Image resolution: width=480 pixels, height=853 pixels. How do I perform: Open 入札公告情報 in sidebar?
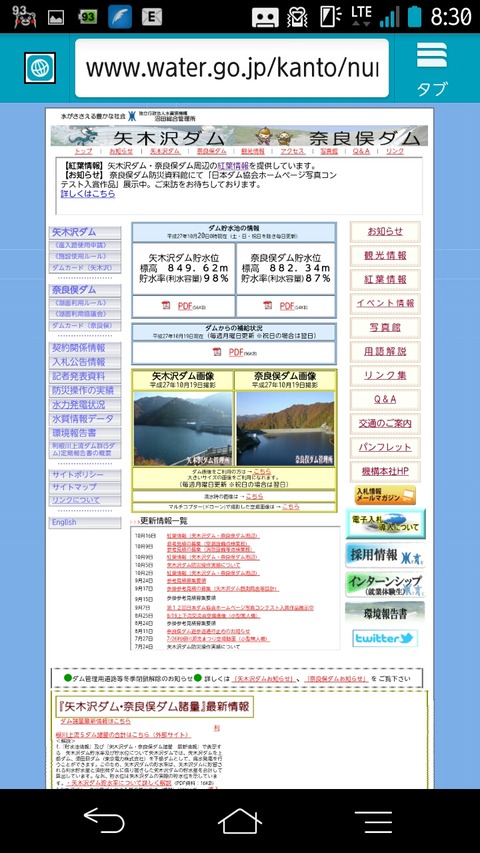tap(85, 362)
